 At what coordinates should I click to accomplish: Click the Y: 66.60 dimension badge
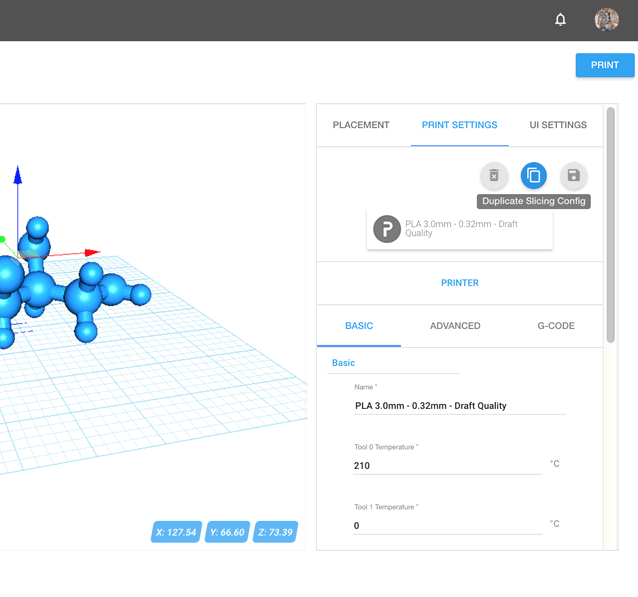[227, 532]
